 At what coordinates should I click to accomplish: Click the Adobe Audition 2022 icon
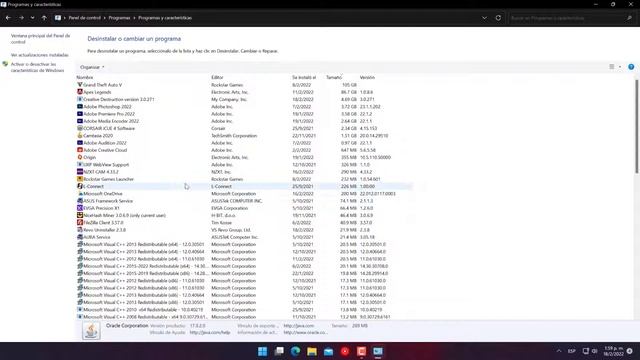click(80, 143)
